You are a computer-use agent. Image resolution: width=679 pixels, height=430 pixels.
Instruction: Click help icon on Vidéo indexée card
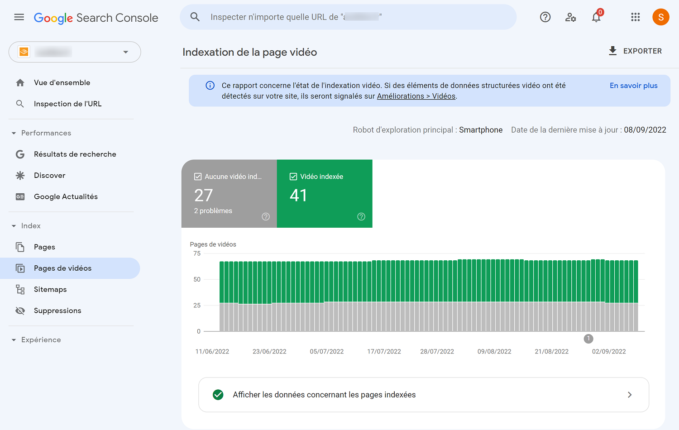point(361,216)
